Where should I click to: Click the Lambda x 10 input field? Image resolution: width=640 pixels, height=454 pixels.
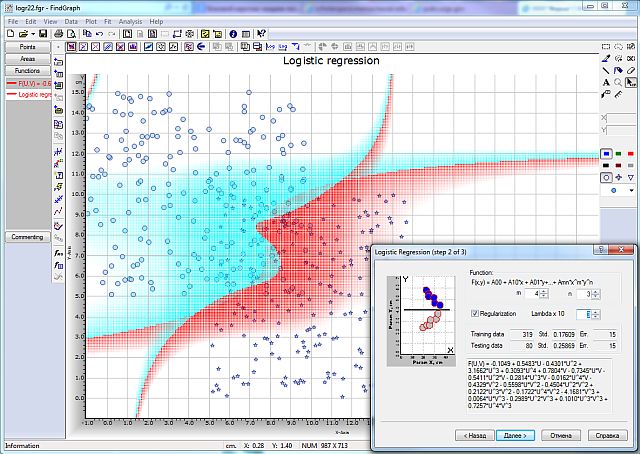coord(584,314)
